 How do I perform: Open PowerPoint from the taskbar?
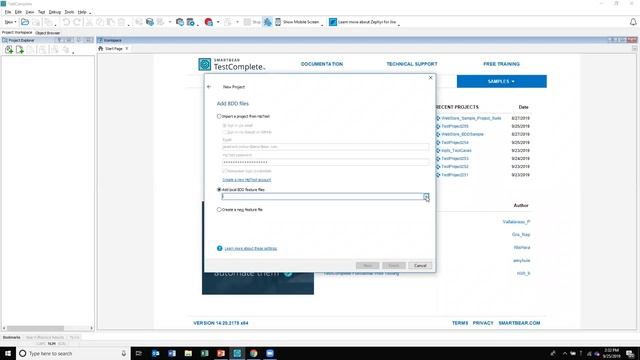tap(221, 353)
